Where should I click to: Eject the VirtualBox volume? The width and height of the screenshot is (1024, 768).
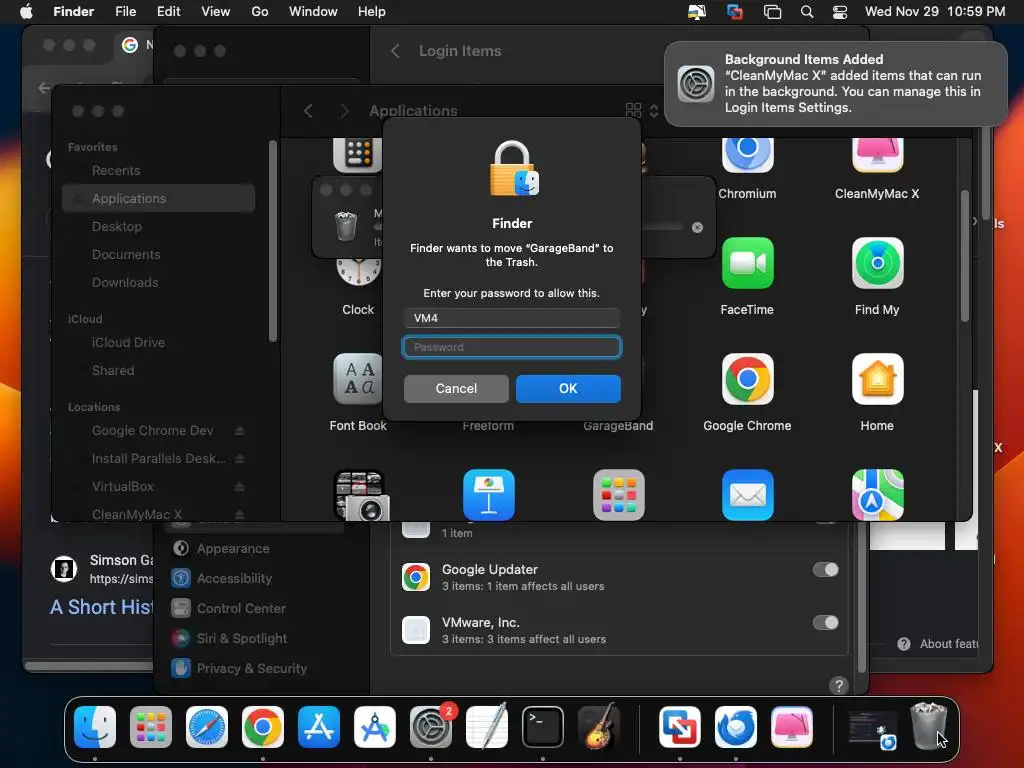point(240,487)
